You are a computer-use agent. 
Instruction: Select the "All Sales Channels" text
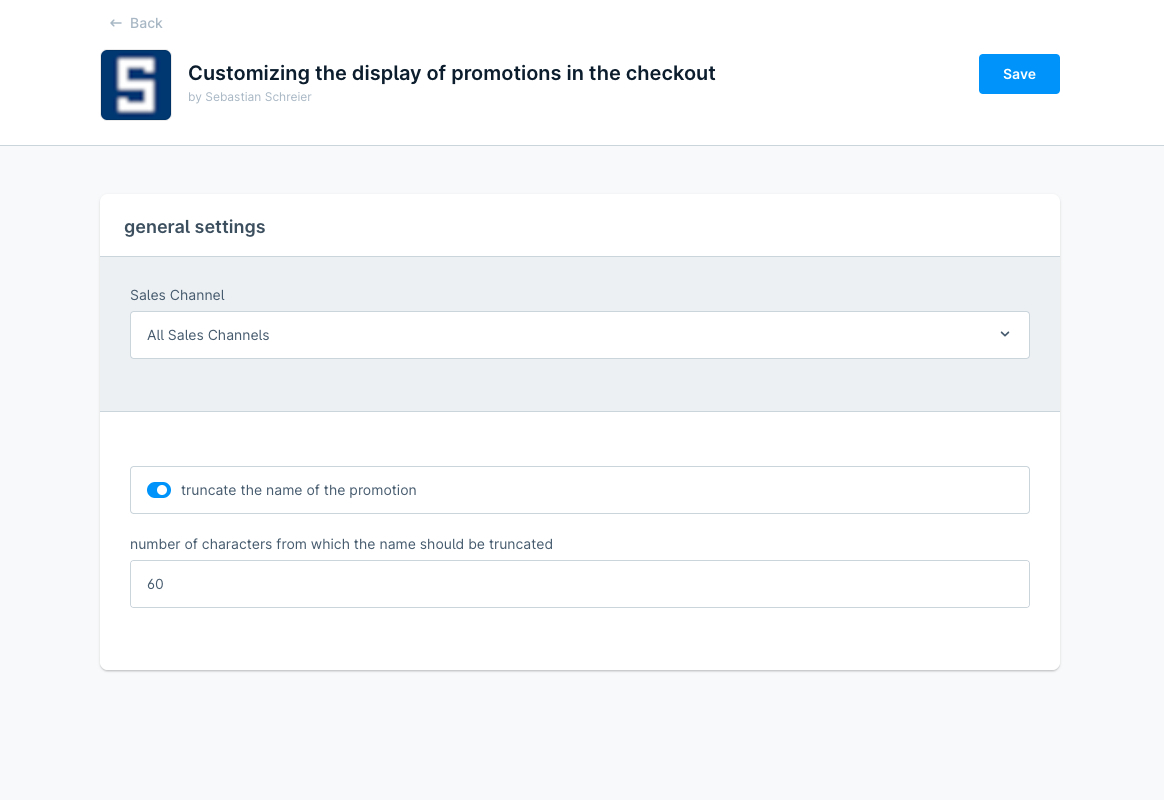[x=208, y=335]
